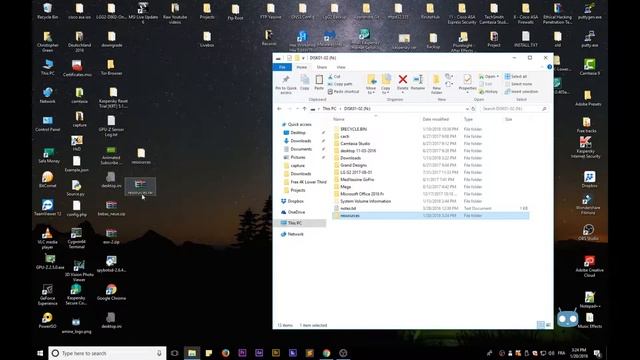The height and width of the screenshot is (360, 640).
Task: Select Desktop in the navigation pane
Action: tap(298, 133)
